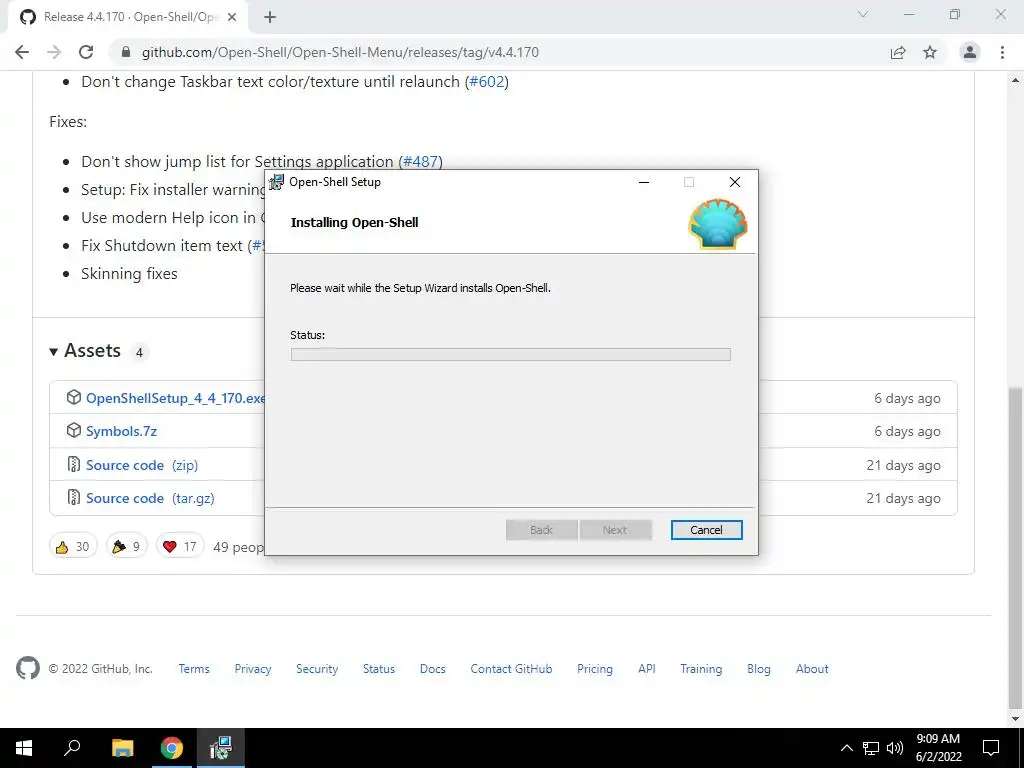Download Source code (zip)
Screen dimensions: 1024x768
tap(142, 465)
